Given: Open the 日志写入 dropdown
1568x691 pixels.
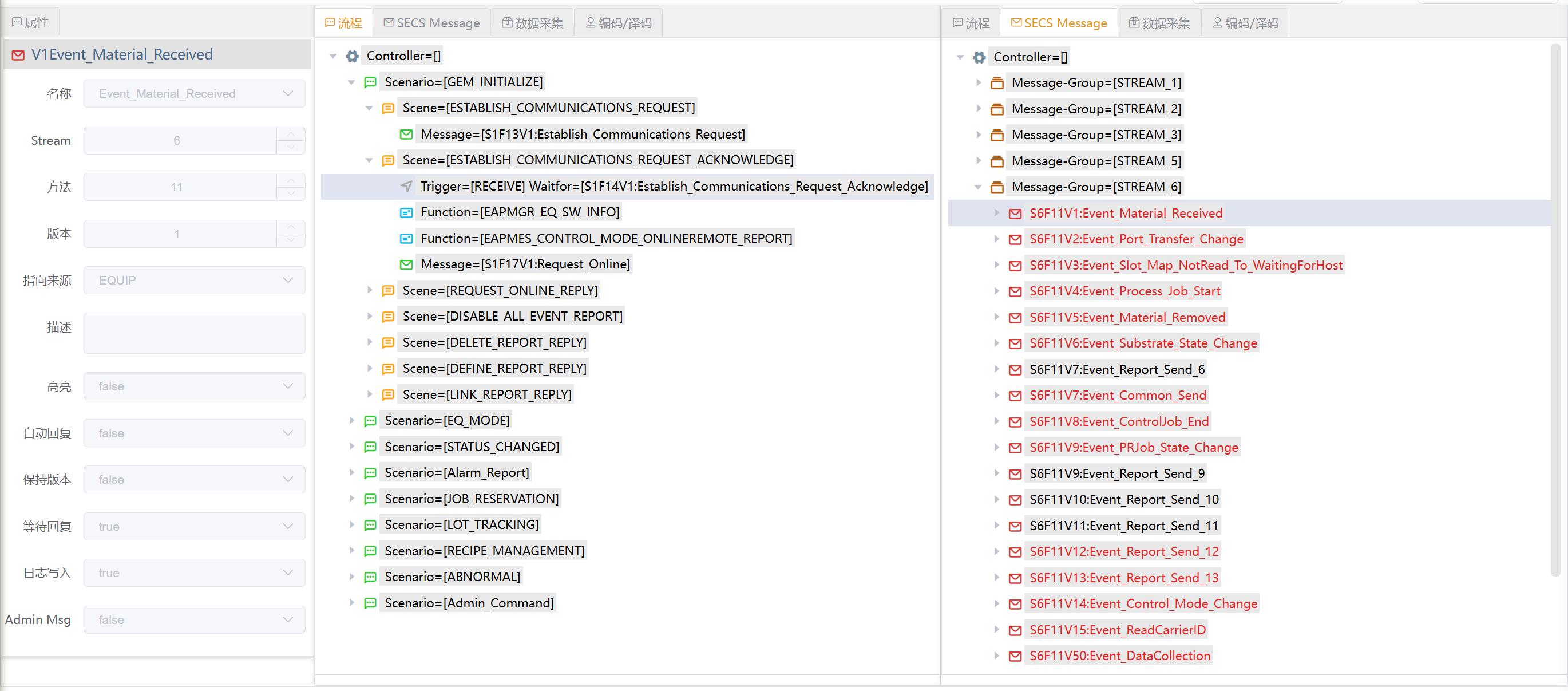Looking at the screenshot, I should click(x=194, y=573).
